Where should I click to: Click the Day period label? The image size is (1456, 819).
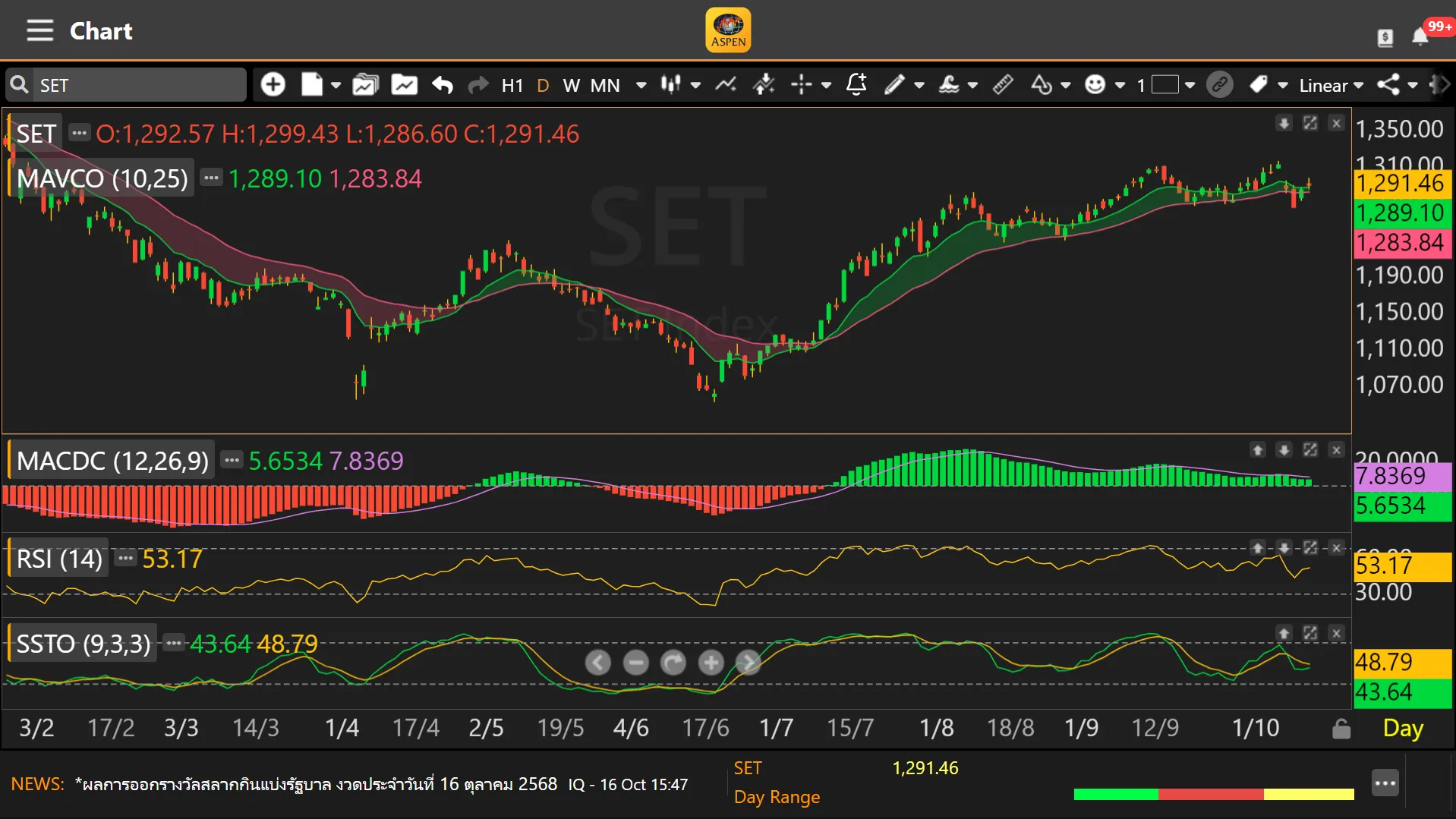(1403, 729)
